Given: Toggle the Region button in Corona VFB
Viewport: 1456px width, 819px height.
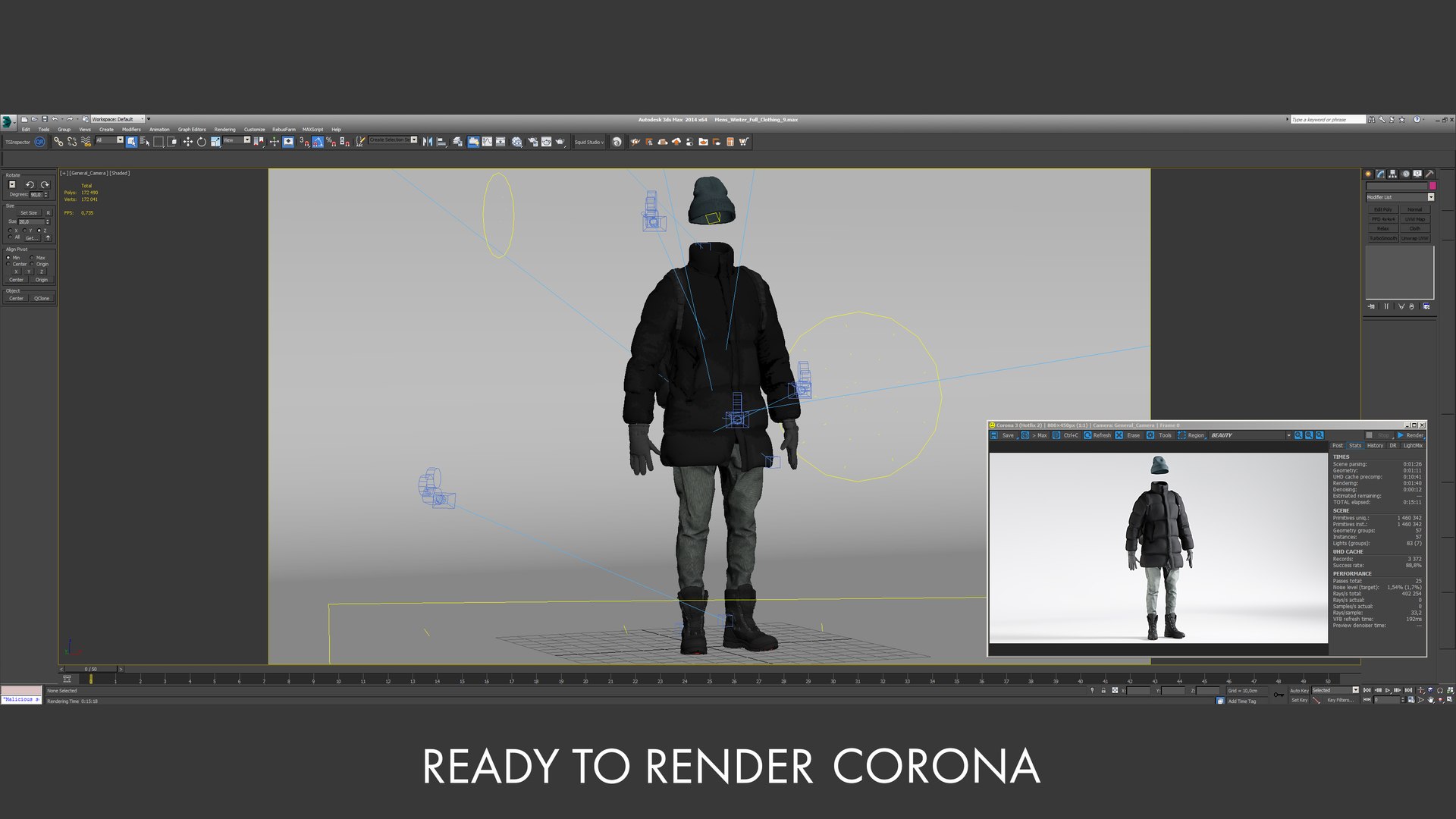Looking at the screenshot, I should pyautogui.click(x=1192, y=435).
